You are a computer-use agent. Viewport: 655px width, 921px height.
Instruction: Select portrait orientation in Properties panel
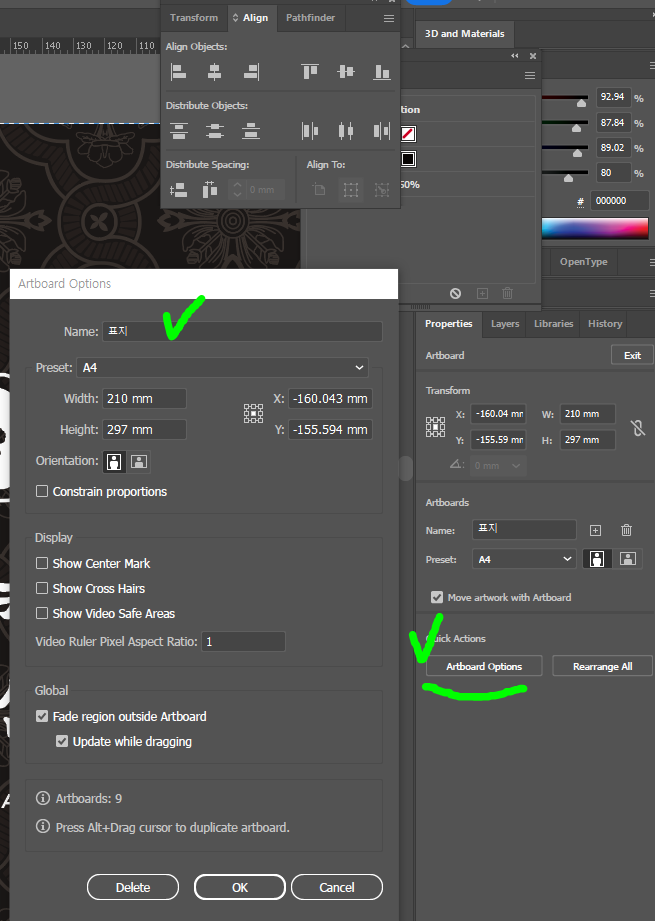597,559
